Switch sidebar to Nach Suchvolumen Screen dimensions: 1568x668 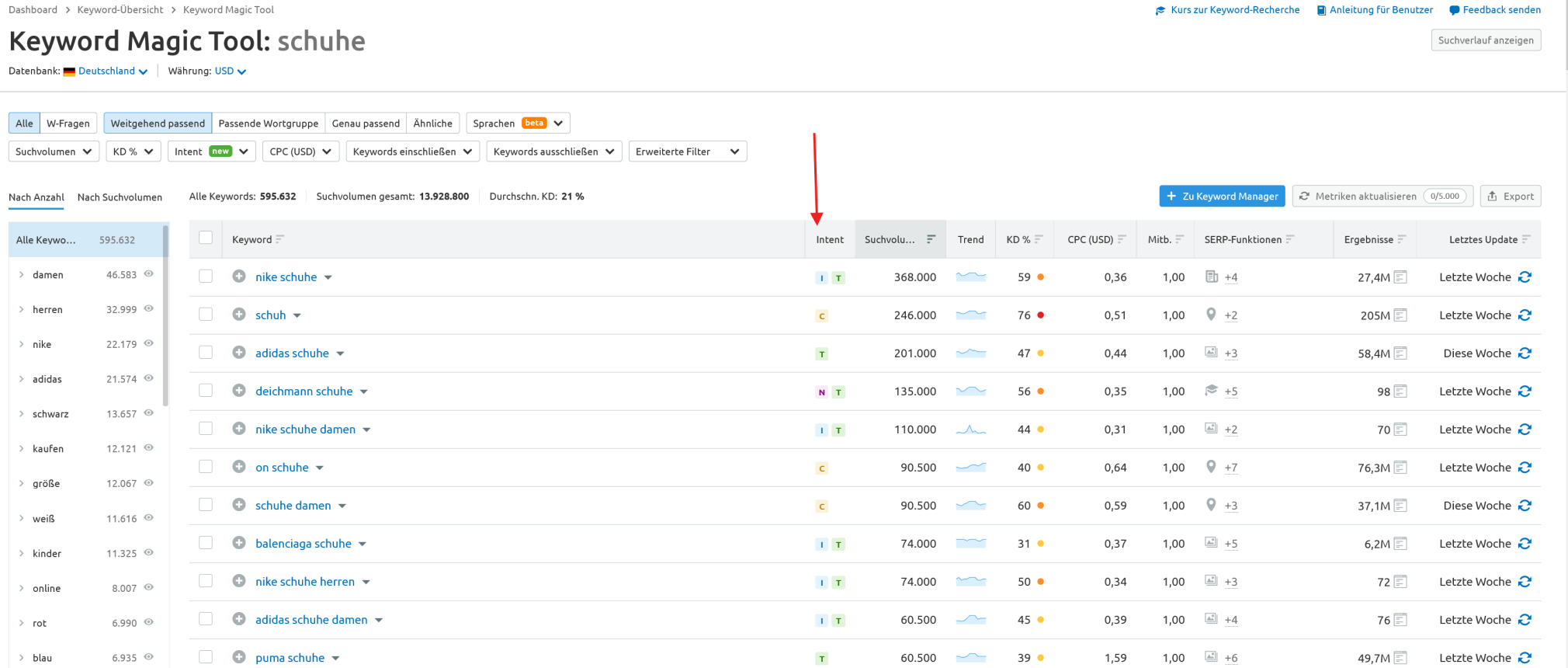point(120,197)
